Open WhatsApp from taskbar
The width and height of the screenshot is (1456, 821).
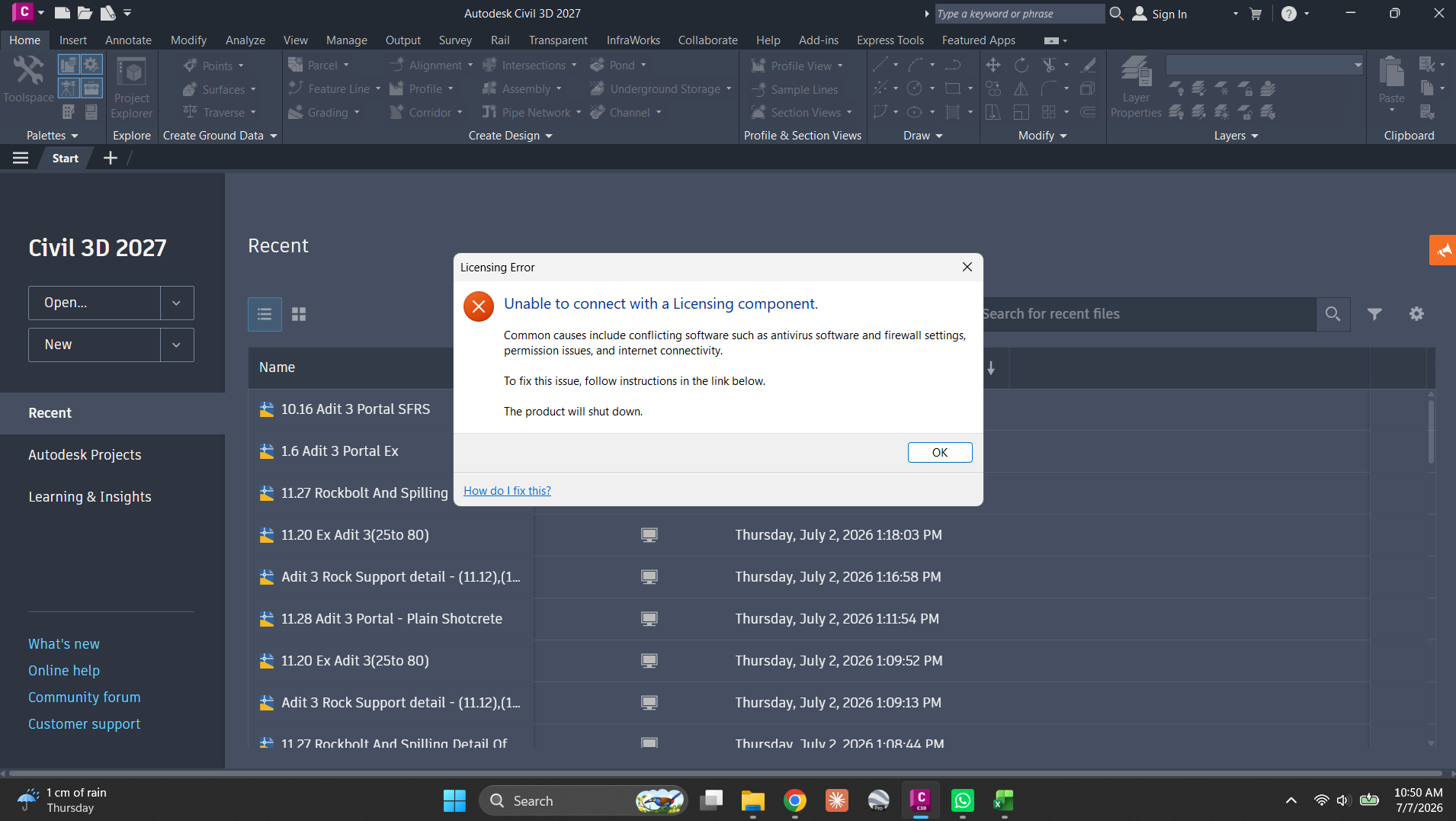[963, 800]
